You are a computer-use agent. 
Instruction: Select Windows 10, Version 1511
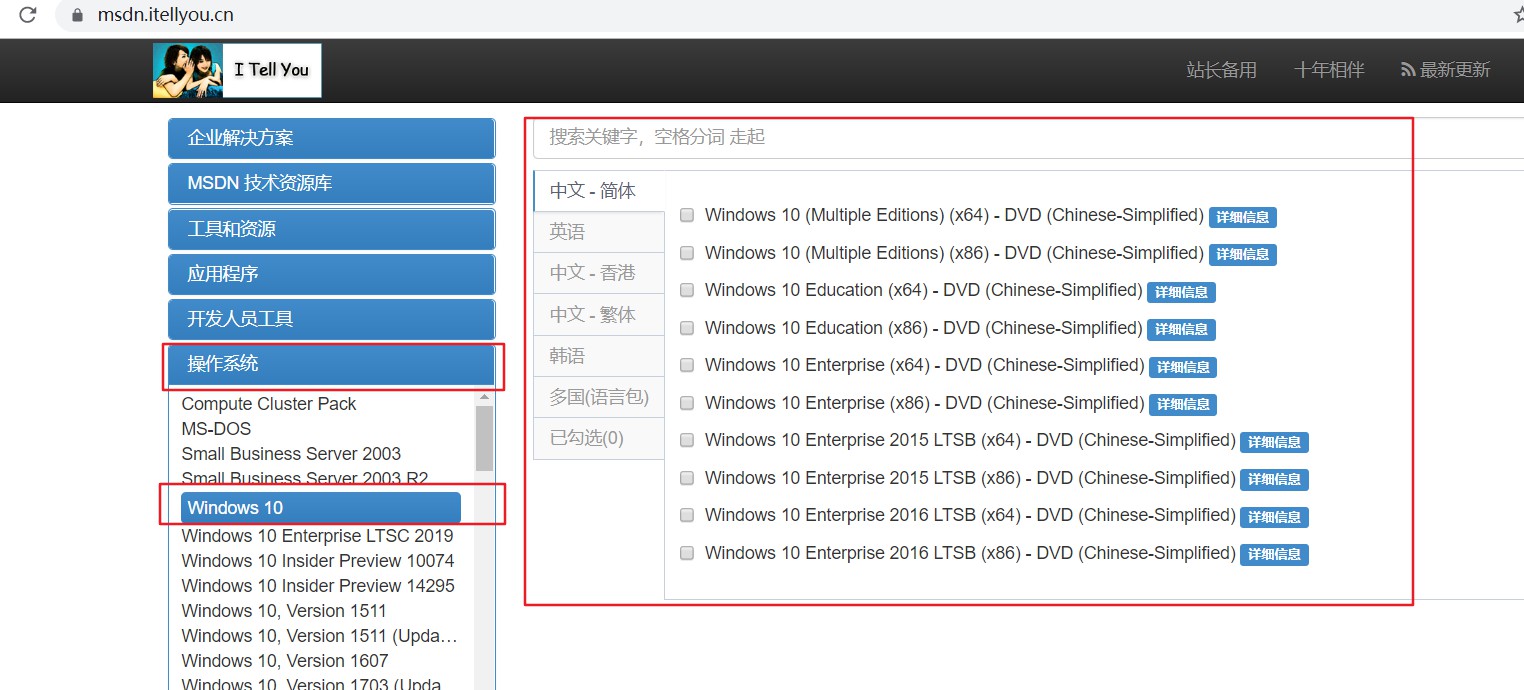[284, 611]
